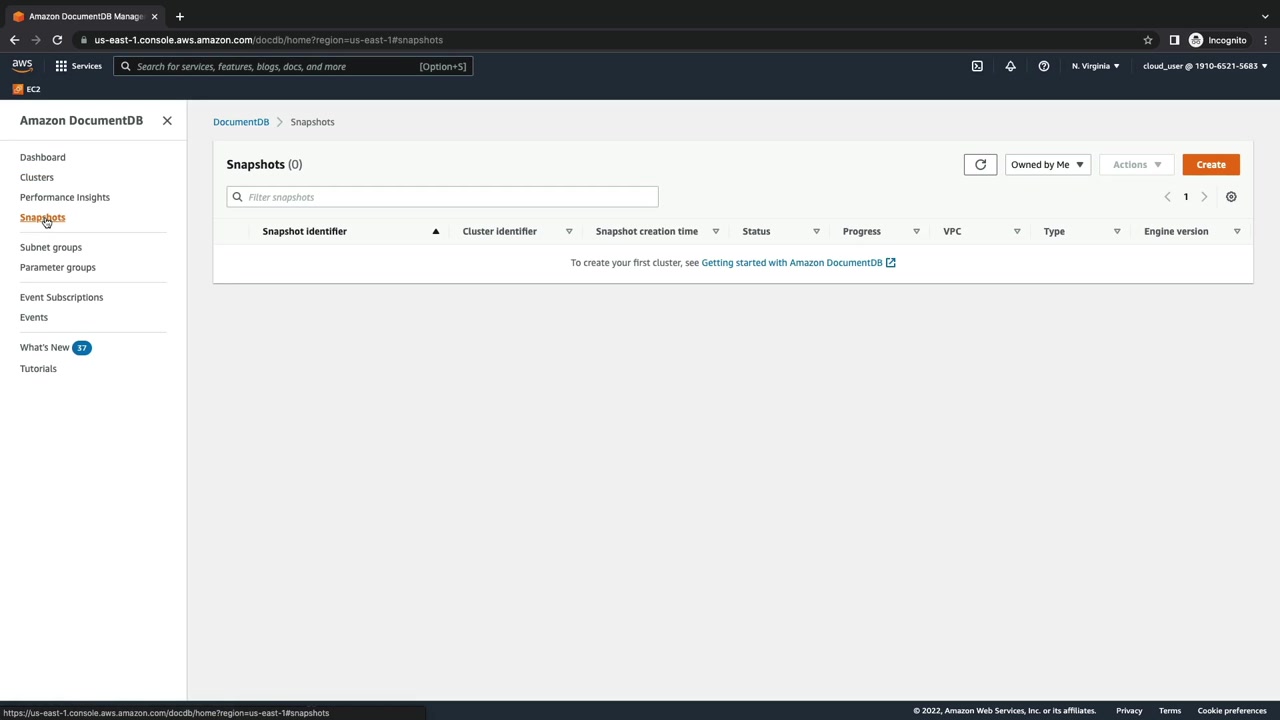Open Cookie preferences in footer
The height and width of the screenshot is (720, 1280).
(1232, 711)
